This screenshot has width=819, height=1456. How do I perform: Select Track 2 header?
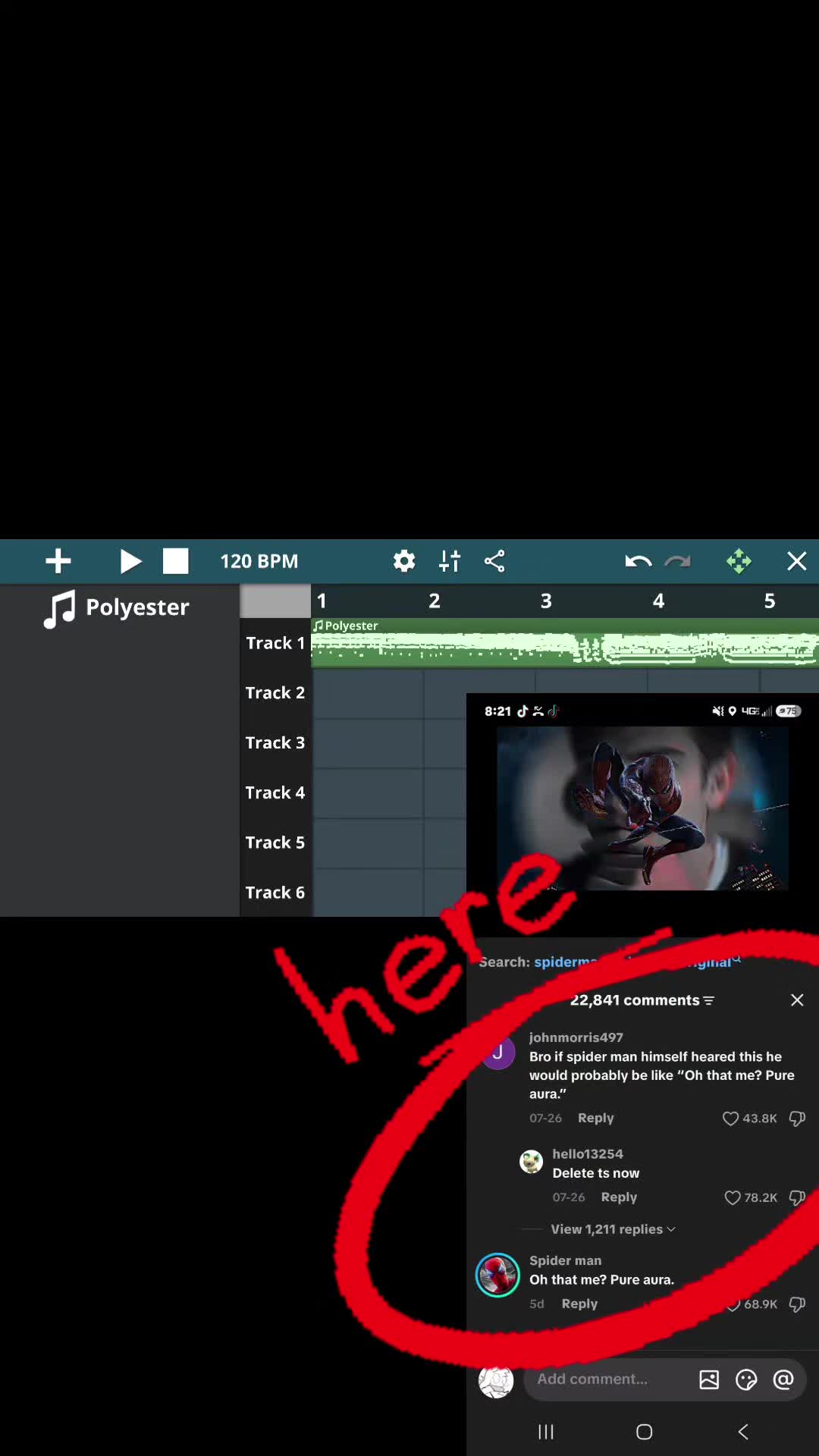point(275,693)
